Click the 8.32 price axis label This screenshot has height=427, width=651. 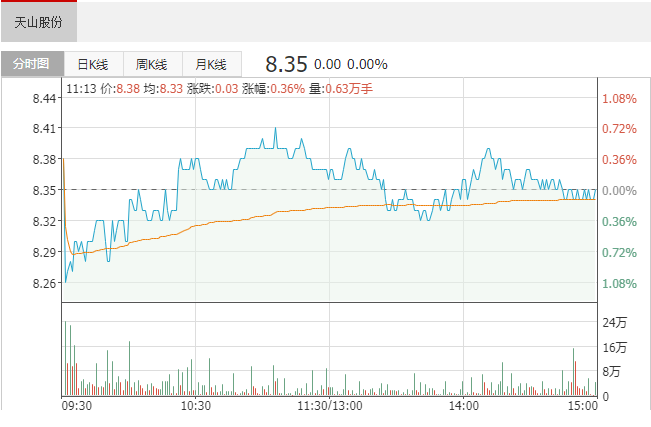coord(44,221)
